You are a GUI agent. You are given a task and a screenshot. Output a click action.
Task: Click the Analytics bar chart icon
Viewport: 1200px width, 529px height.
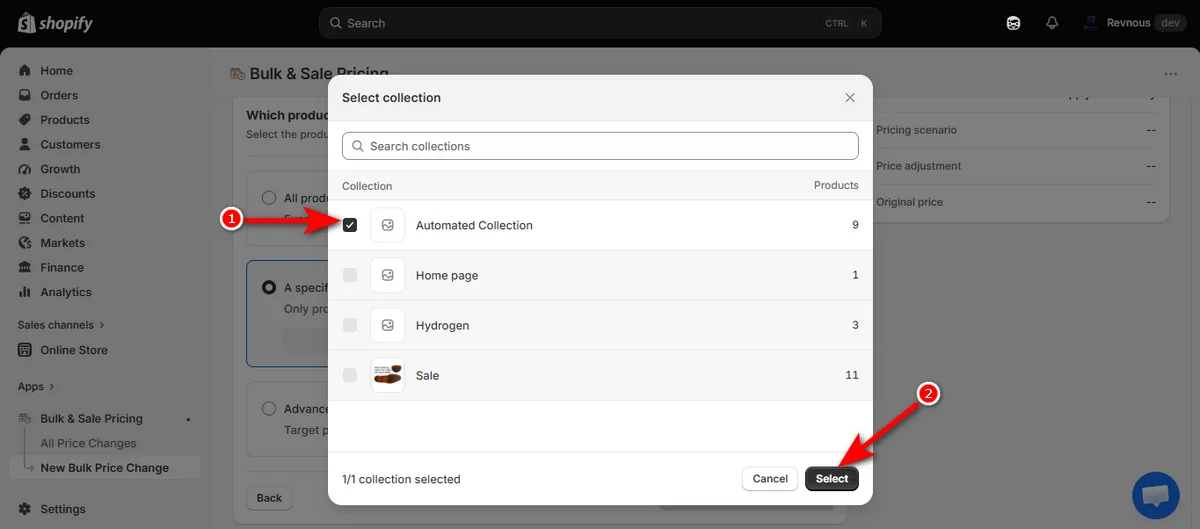tap(25, 292)
